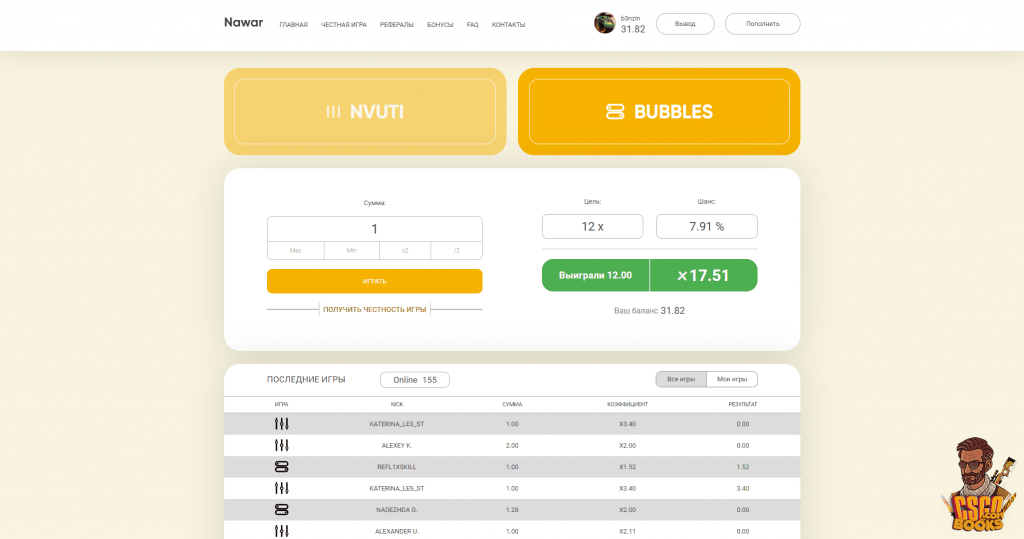Click the Online 155 counter
The width and height of the screenshot is (1024, 539).
(x=415, y=380)
